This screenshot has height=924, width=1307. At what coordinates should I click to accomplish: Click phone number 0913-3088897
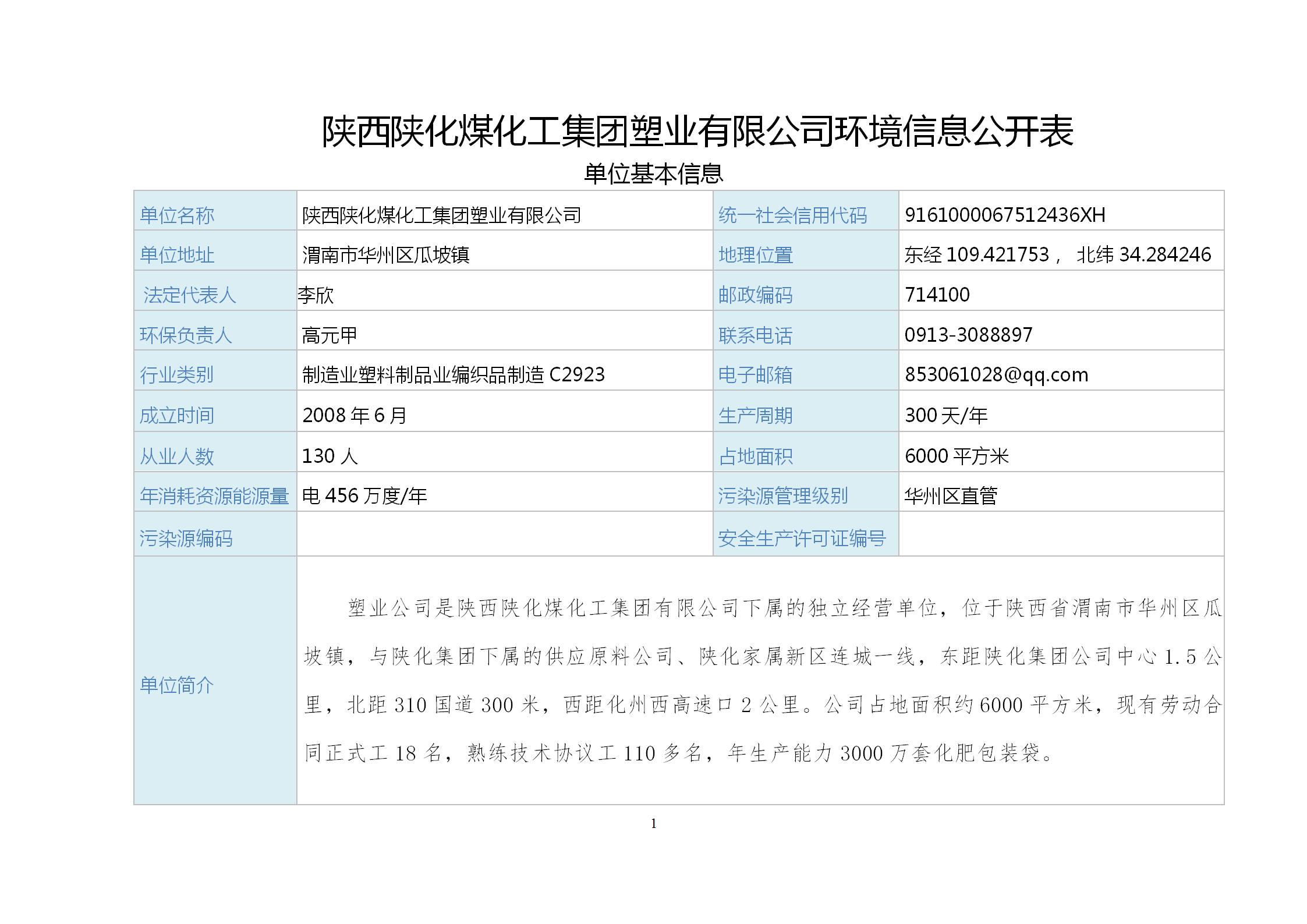pos(968,335)
